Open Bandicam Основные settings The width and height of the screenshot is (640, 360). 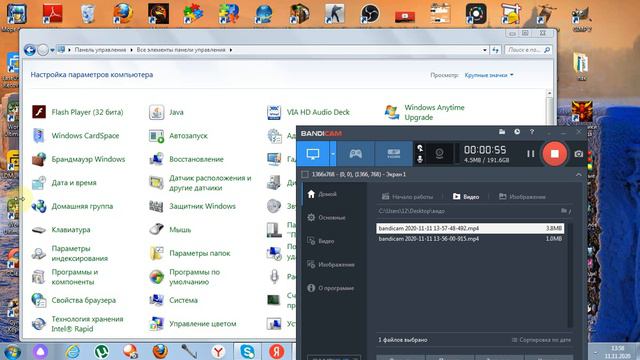coord(327,218)
